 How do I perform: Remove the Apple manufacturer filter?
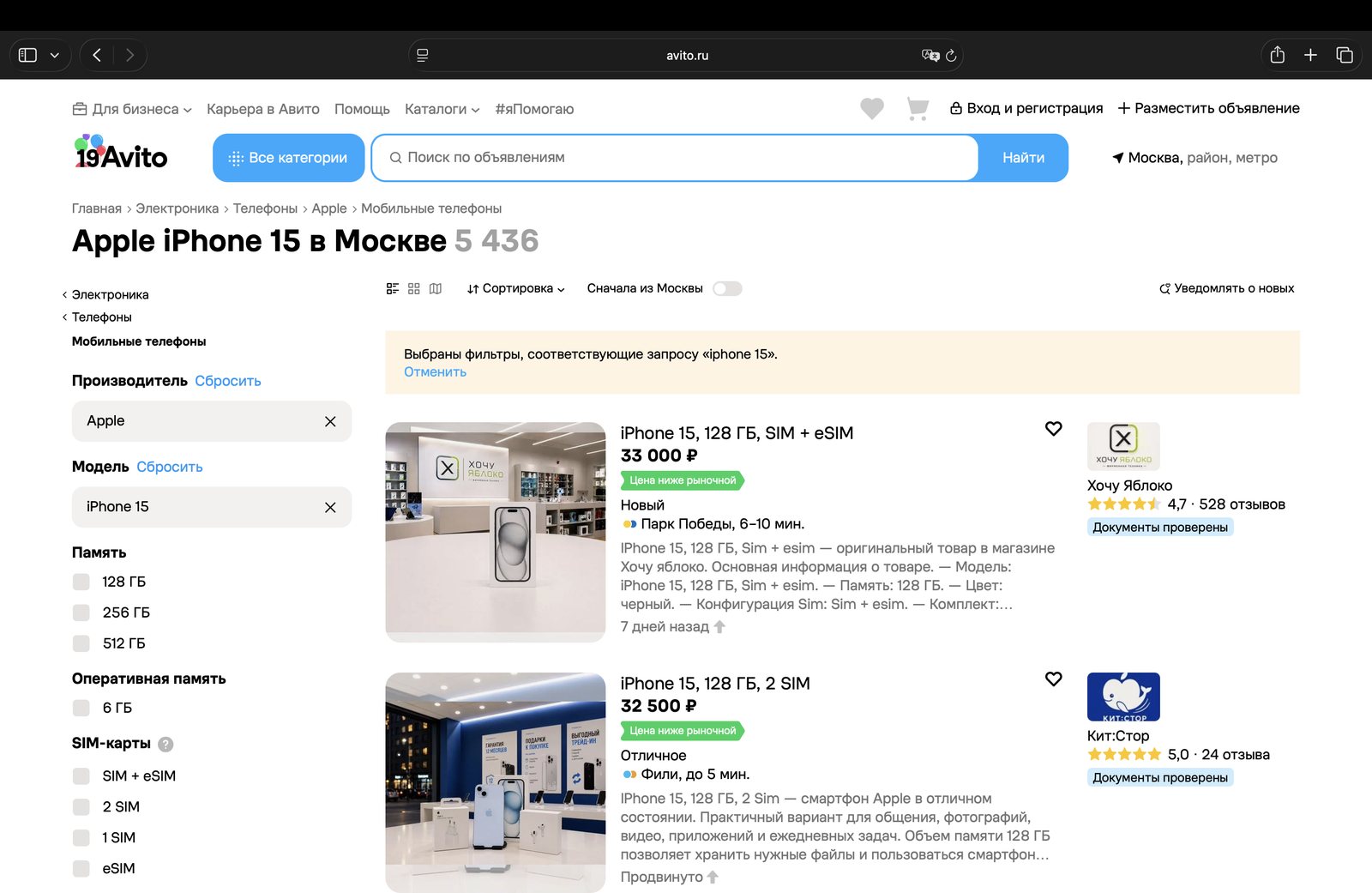[x=330, y=421]
